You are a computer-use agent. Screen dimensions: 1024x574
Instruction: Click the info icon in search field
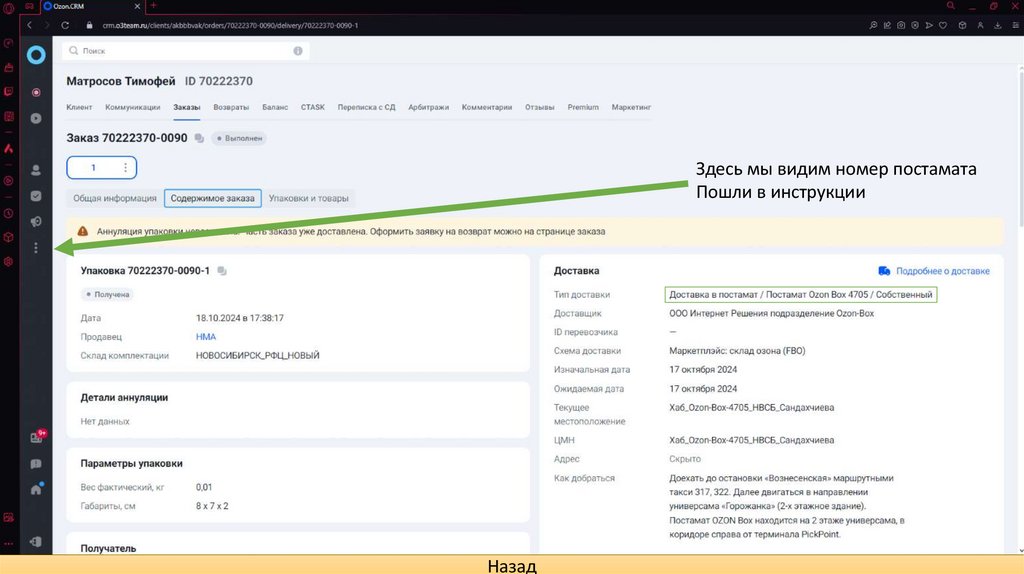(x=298, y=51)
